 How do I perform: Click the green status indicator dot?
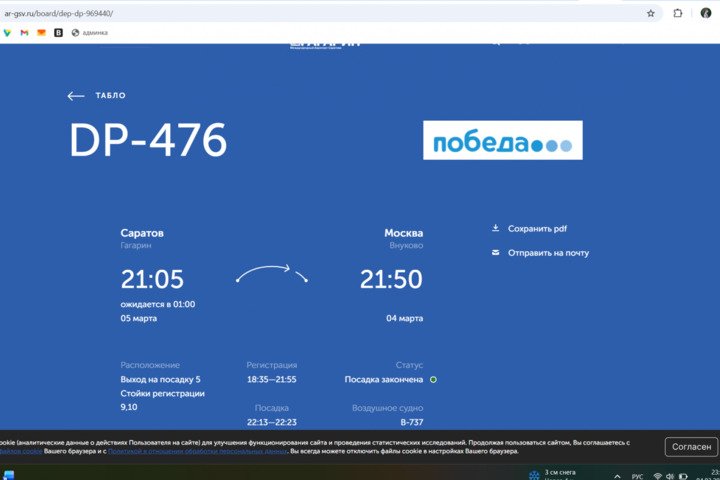[x=433, y=380]
